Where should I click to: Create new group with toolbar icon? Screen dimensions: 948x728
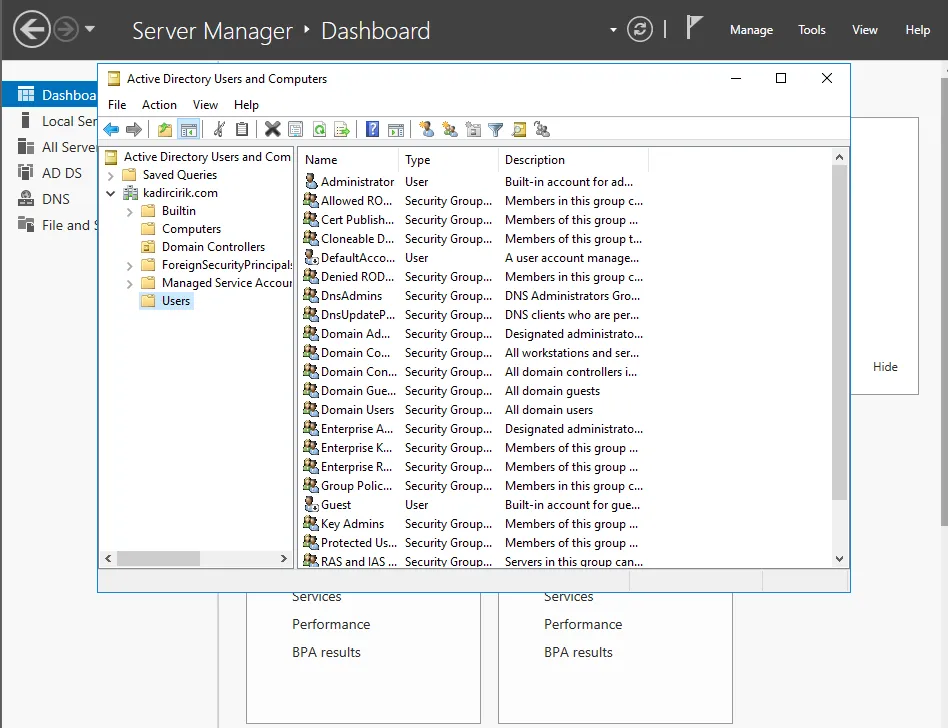tap(450, 129)
